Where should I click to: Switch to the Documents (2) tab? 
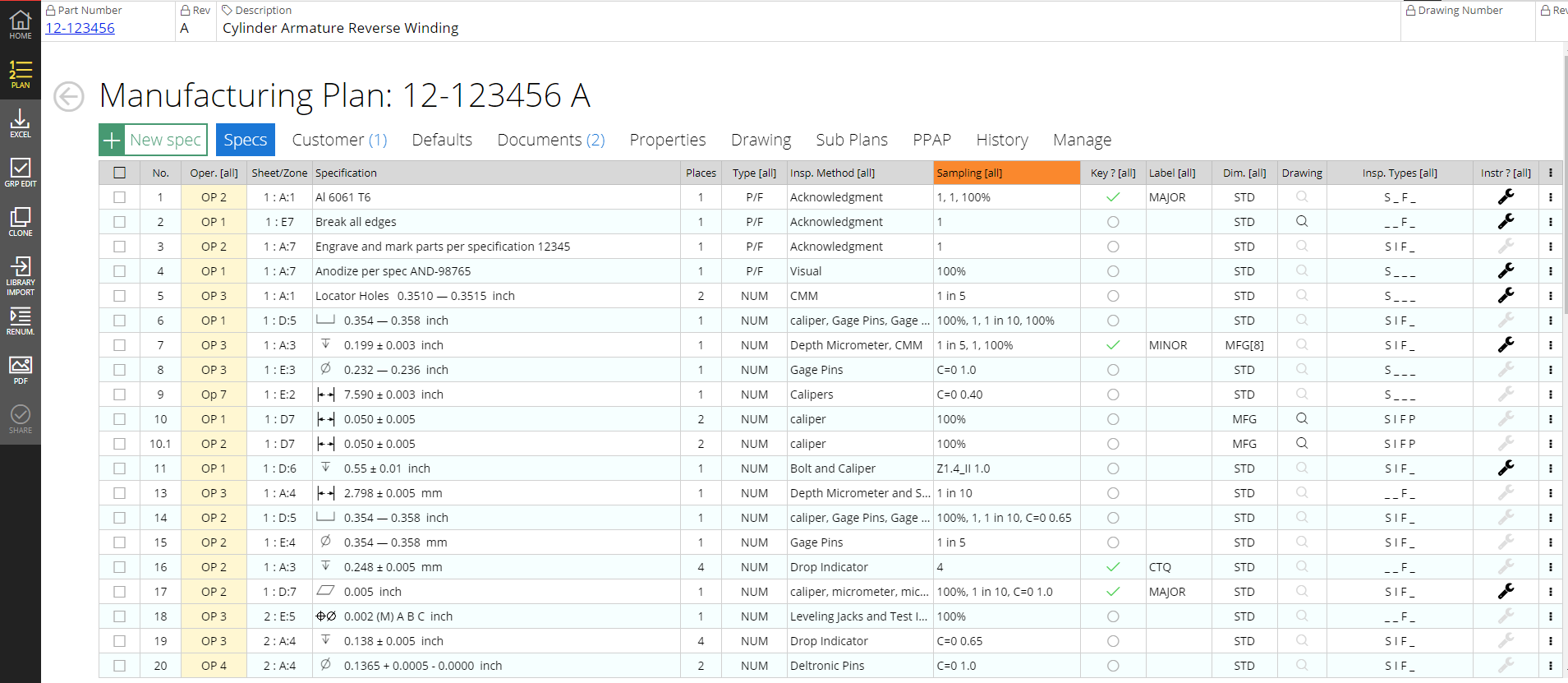pyautogui.click(x=550, y=140)
